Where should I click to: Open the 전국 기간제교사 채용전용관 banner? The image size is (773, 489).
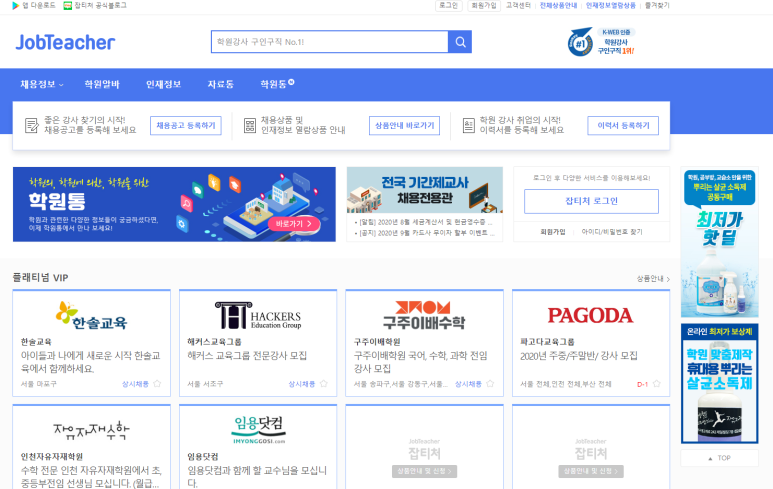click(x=424, y=190)
